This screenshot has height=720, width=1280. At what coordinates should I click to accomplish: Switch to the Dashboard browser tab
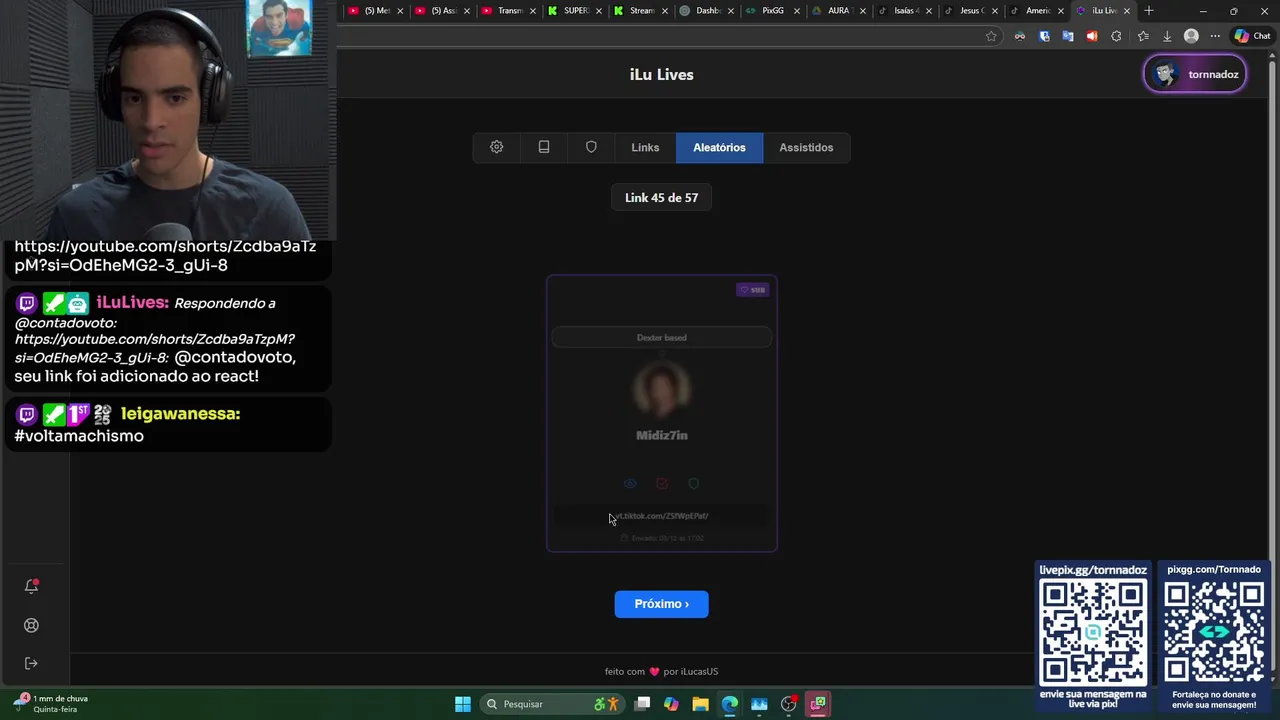(707, 11)
